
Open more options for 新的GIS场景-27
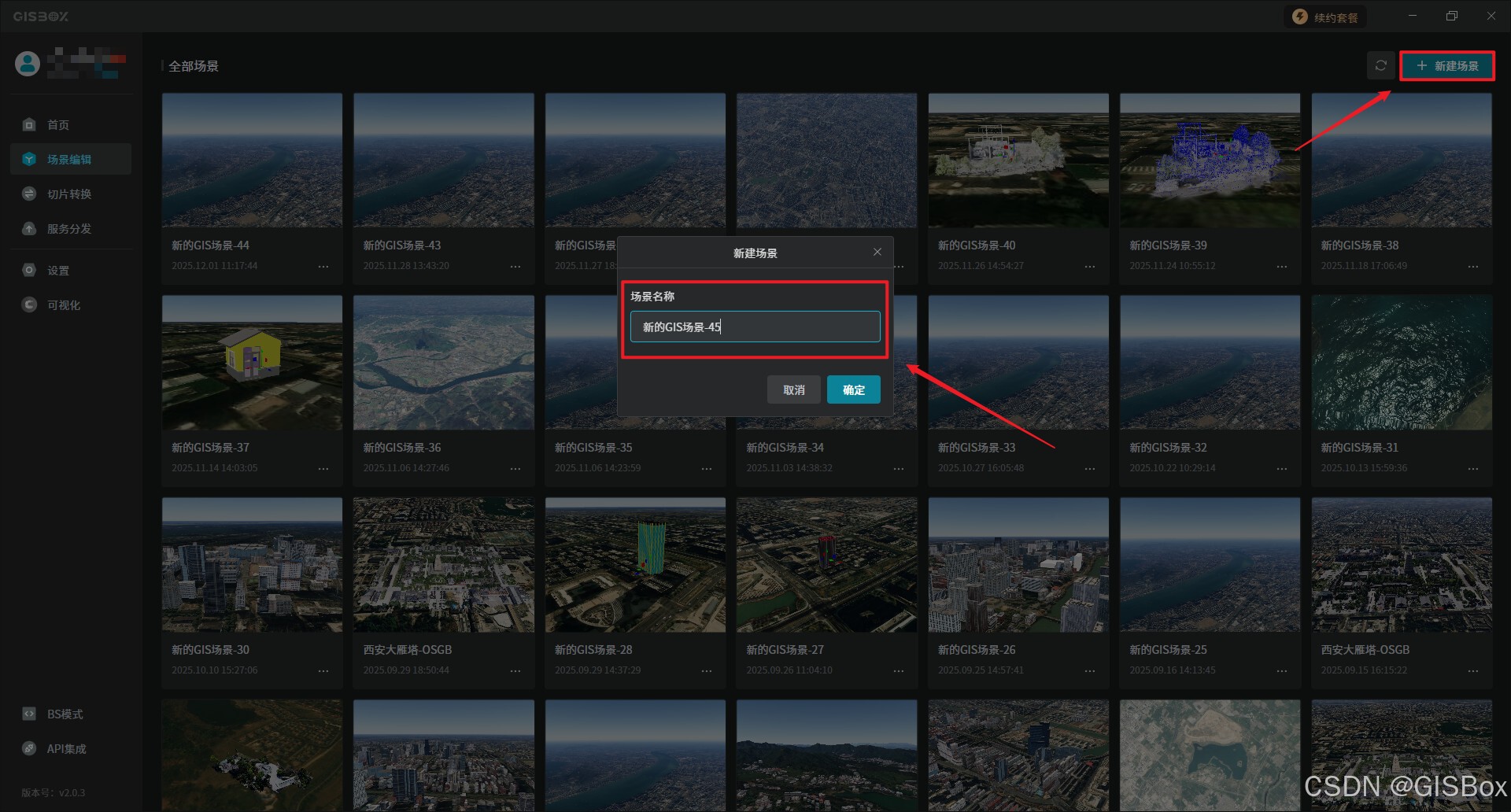coord(899,671)
